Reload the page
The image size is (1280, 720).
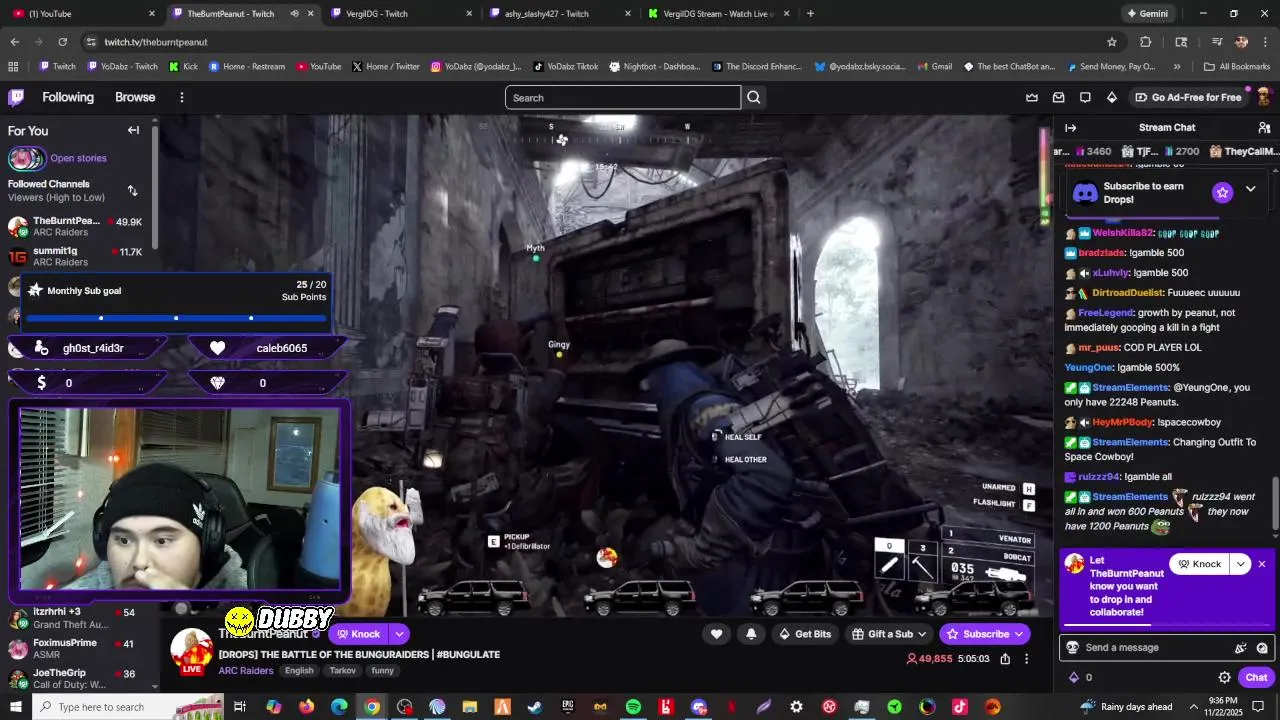[x=62, y=42]
